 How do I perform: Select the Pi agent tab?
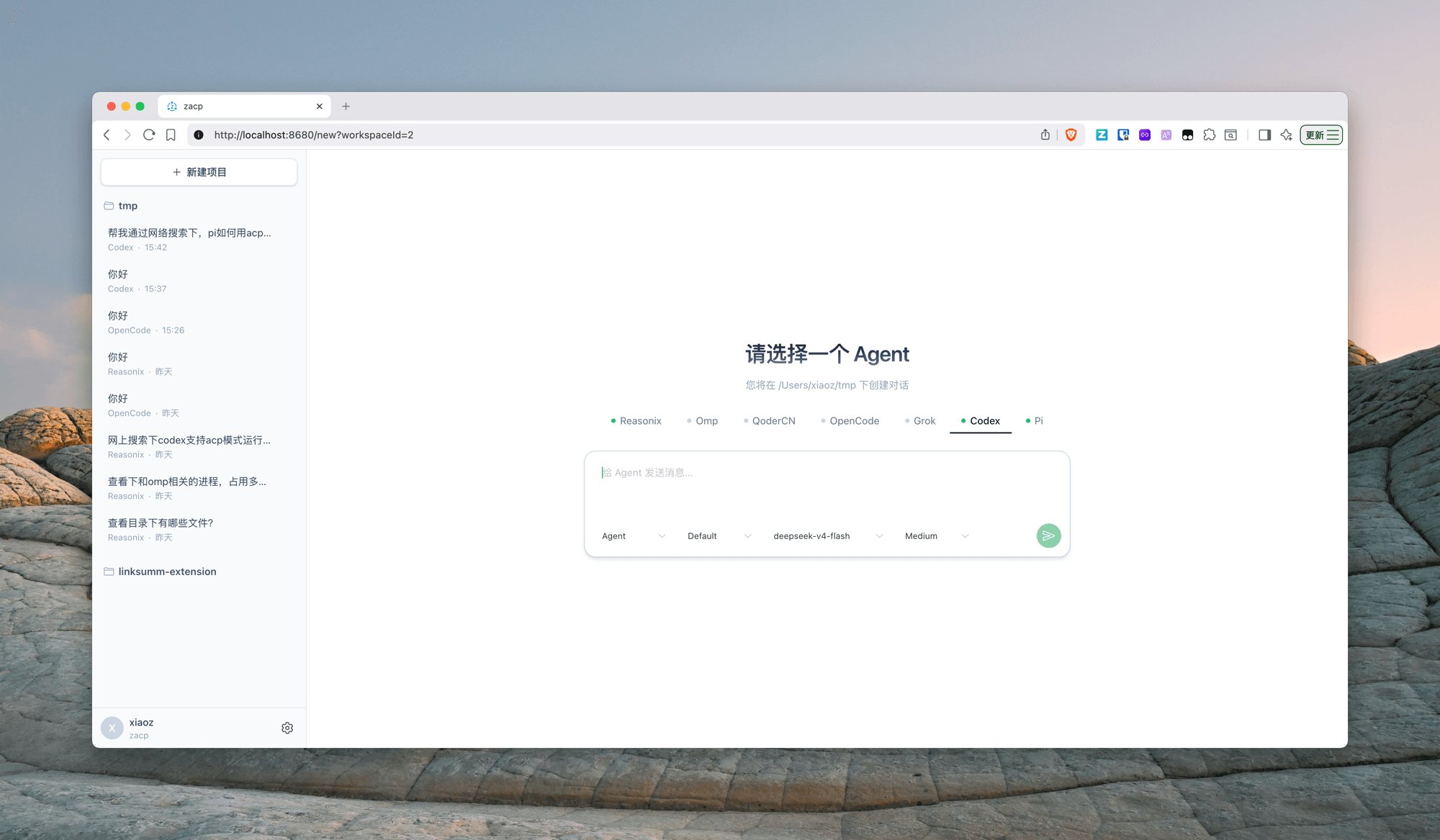coord(1035,421)
